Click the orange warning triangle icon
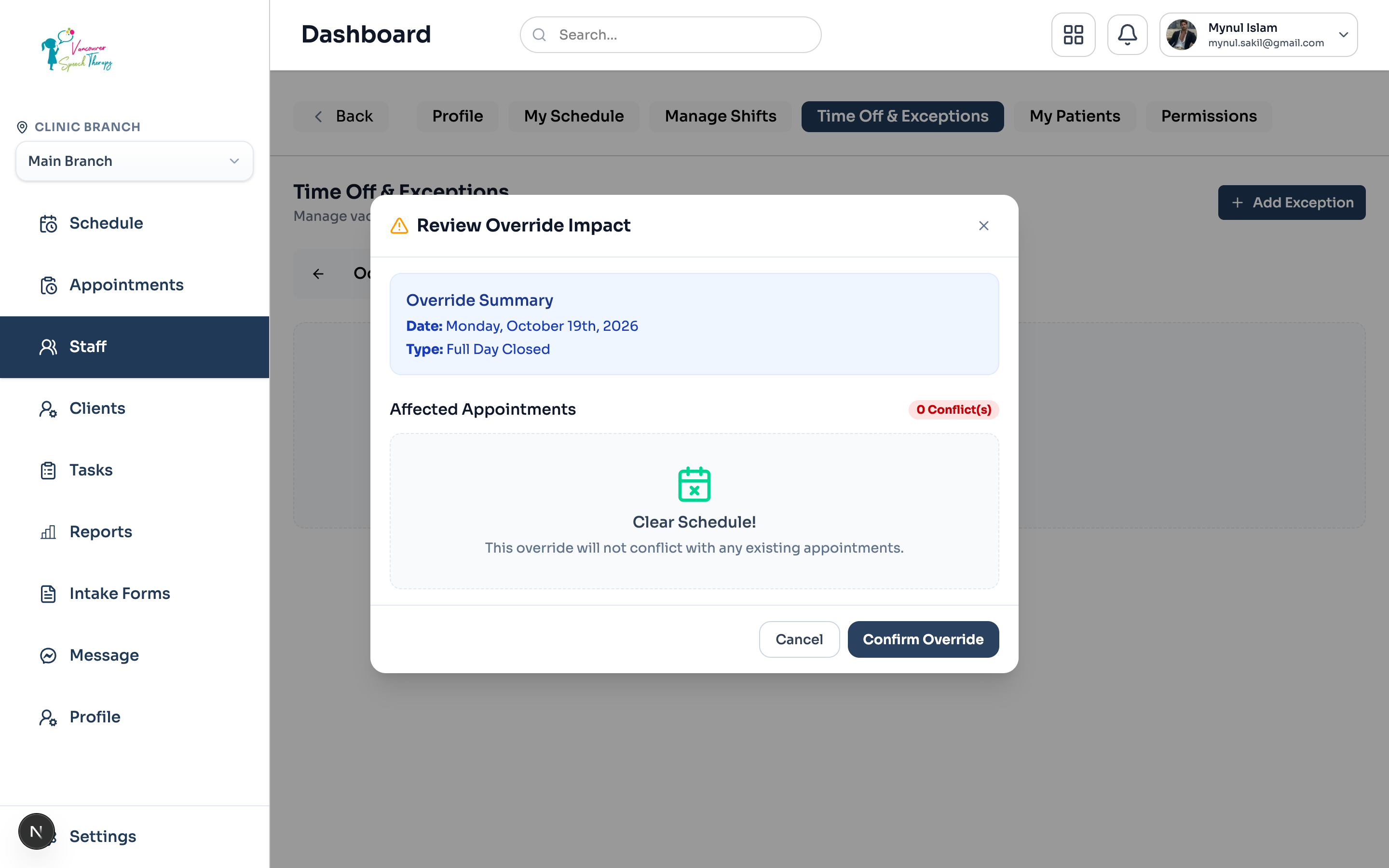This screenshot has height=868, width=1389. coord(399,226)
